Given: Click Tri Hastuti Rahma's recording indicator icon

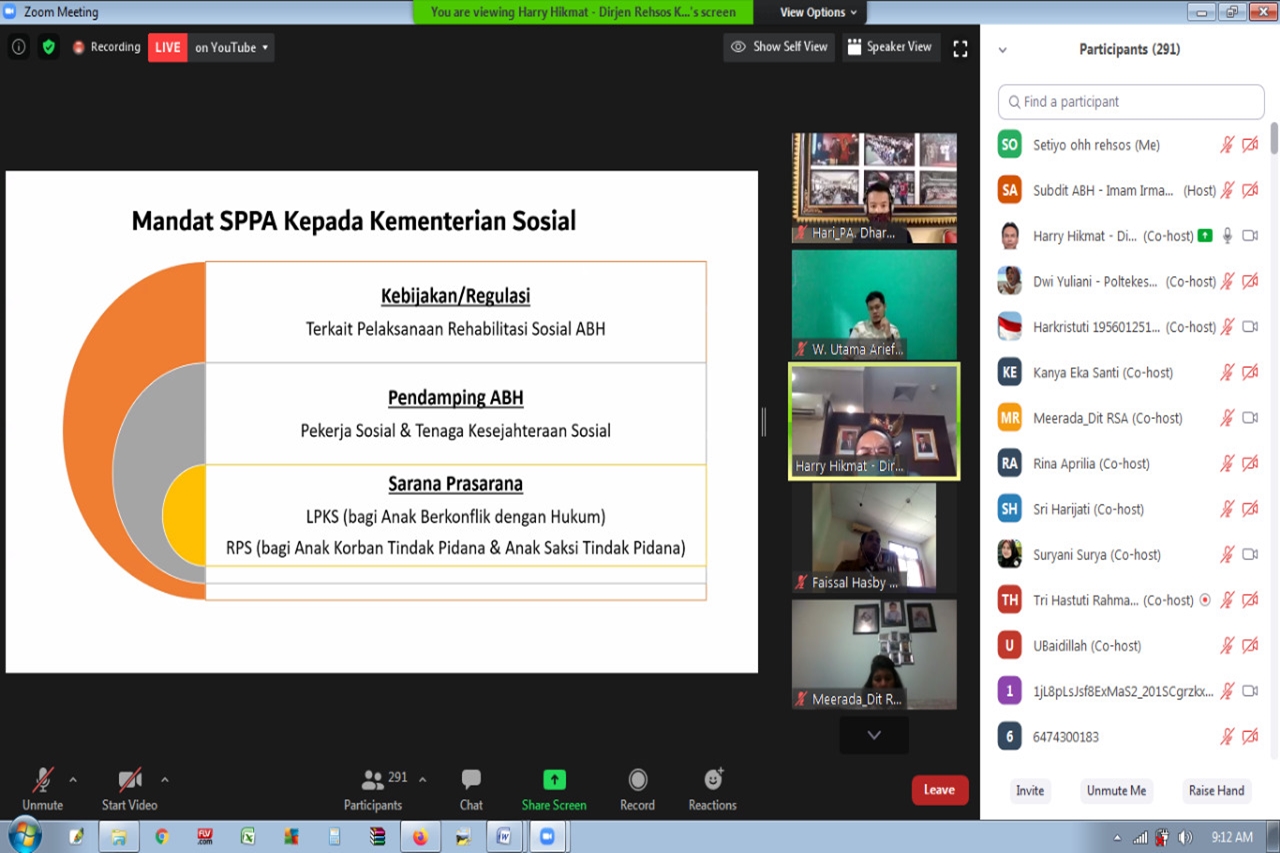Looking at the screenshot, I should point(1205,600).
